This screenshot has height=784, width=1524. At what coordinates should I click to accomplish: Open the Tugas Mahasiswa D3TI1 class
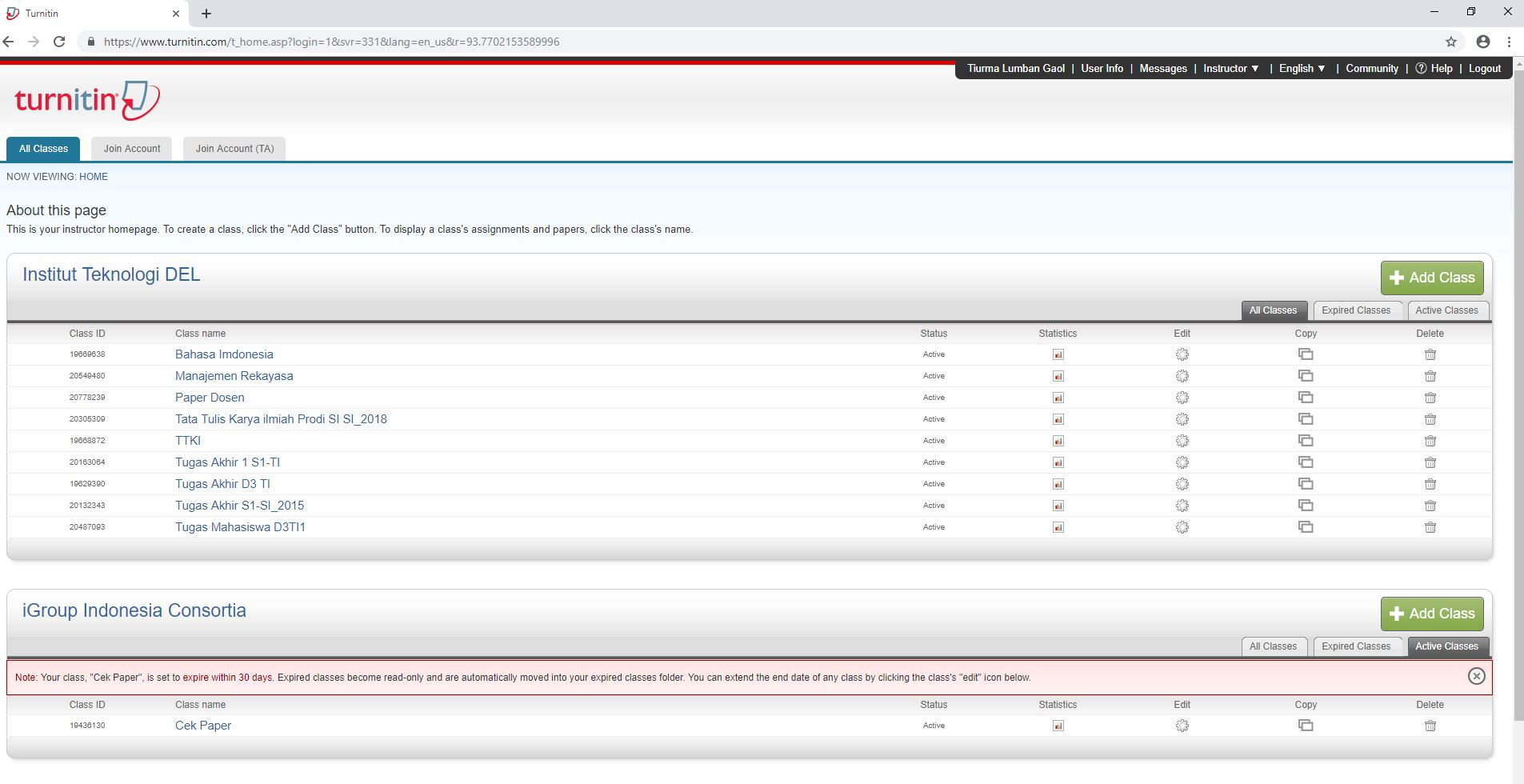click(x=240, y=527)
